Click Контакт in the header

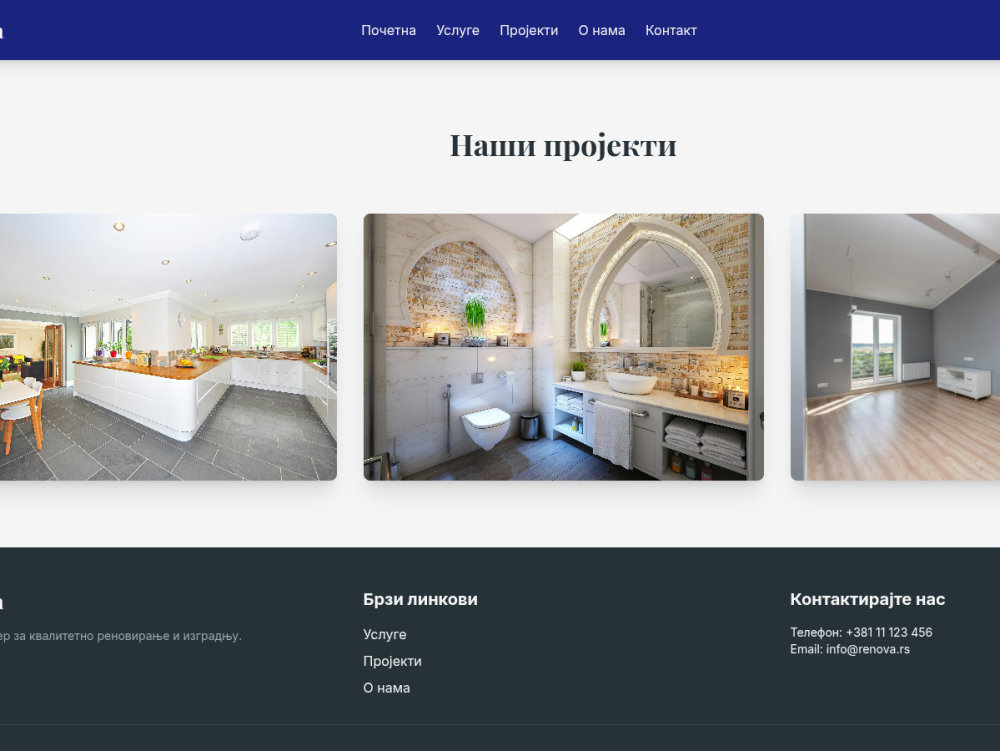point(671,30)
